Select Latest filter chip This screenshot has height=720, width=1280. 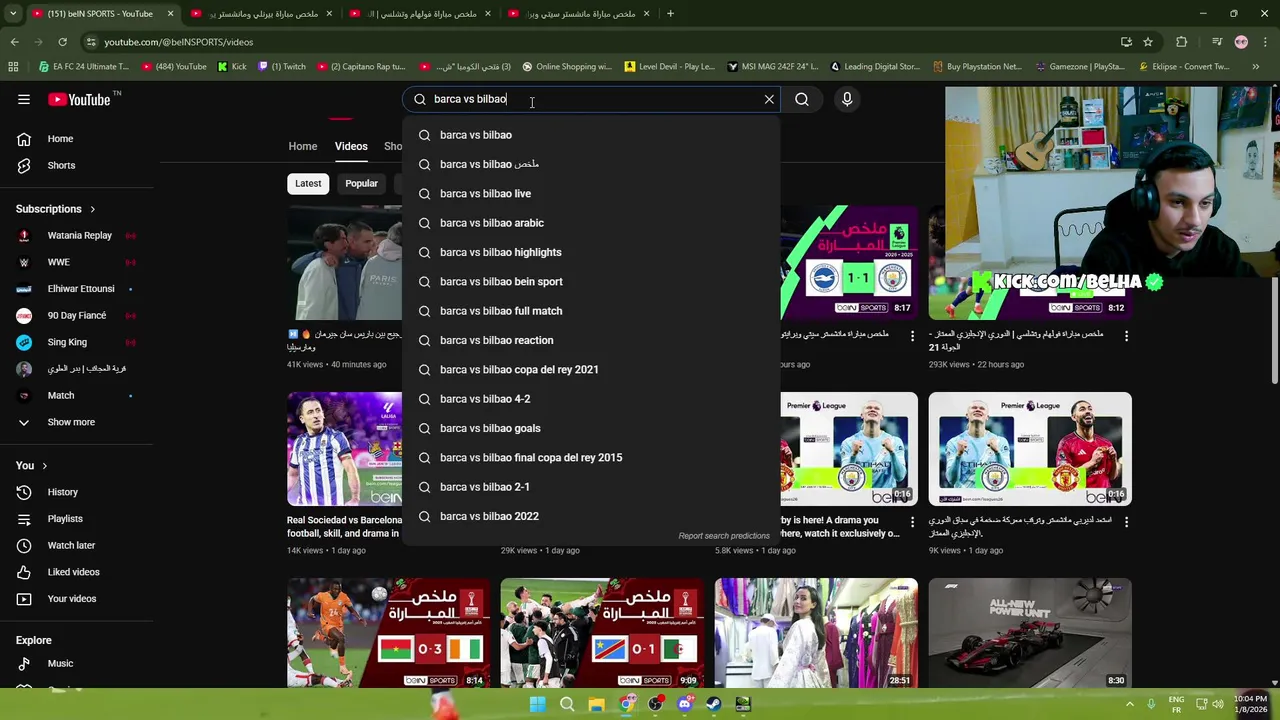pos(308,184)
